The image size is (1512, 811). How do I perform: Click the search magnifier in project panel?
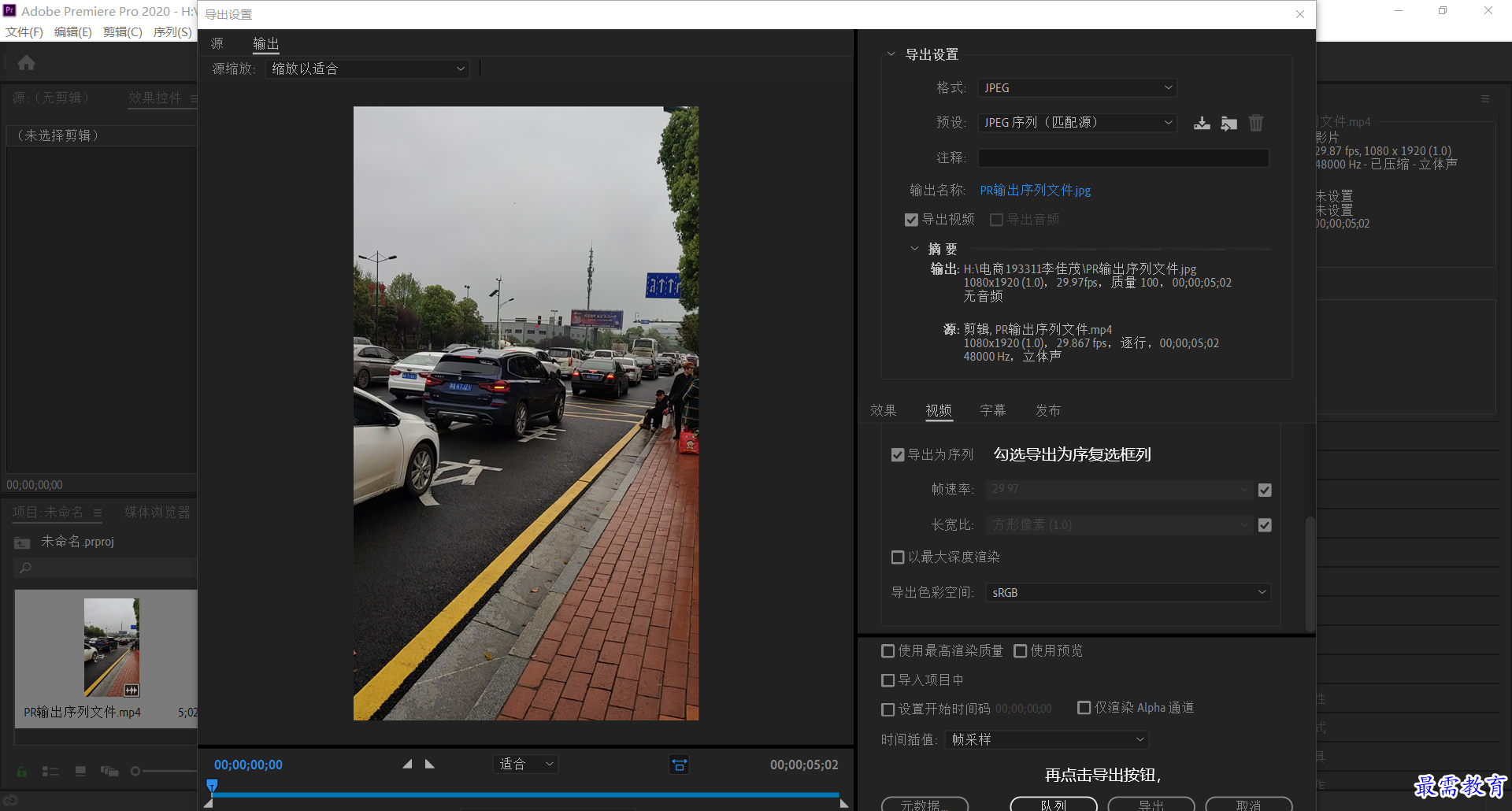(25, 568)
